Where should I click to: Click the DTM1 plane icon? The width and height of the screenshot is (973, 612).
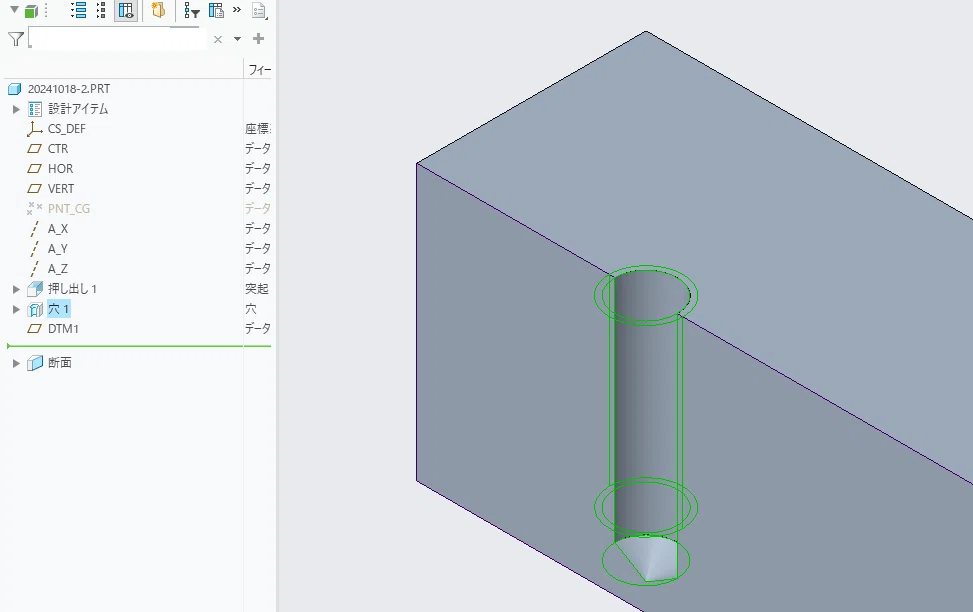[35, 329]
